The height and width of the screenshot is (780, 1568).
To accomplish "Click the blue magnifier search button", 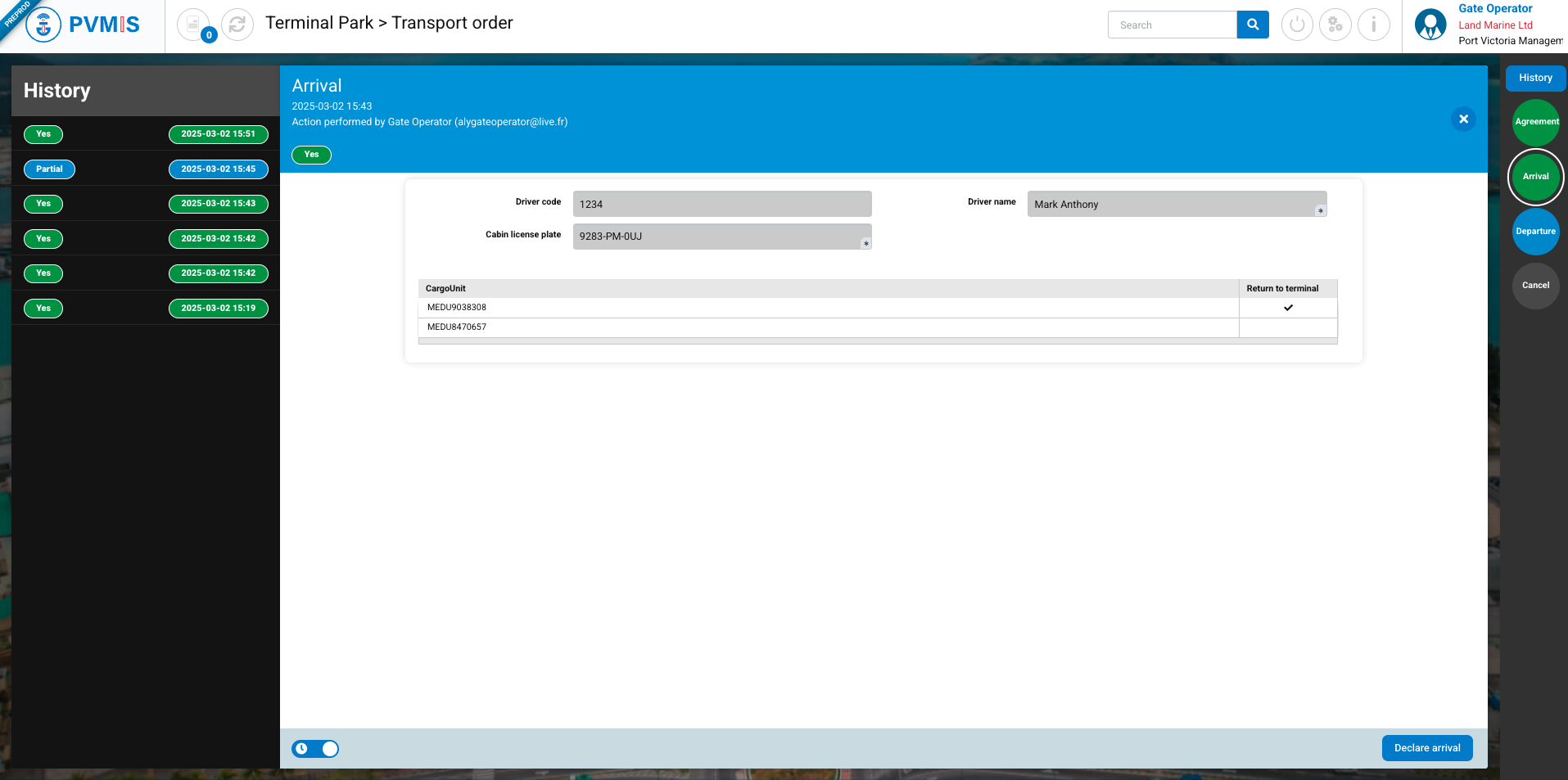I will click(1252, 25).
